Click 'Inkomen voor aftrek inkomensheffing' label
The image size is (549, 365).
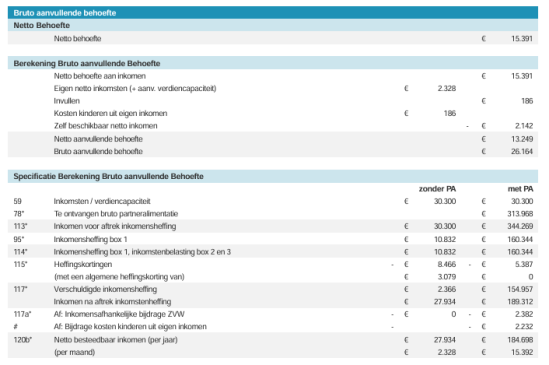[x=115, y=226]
